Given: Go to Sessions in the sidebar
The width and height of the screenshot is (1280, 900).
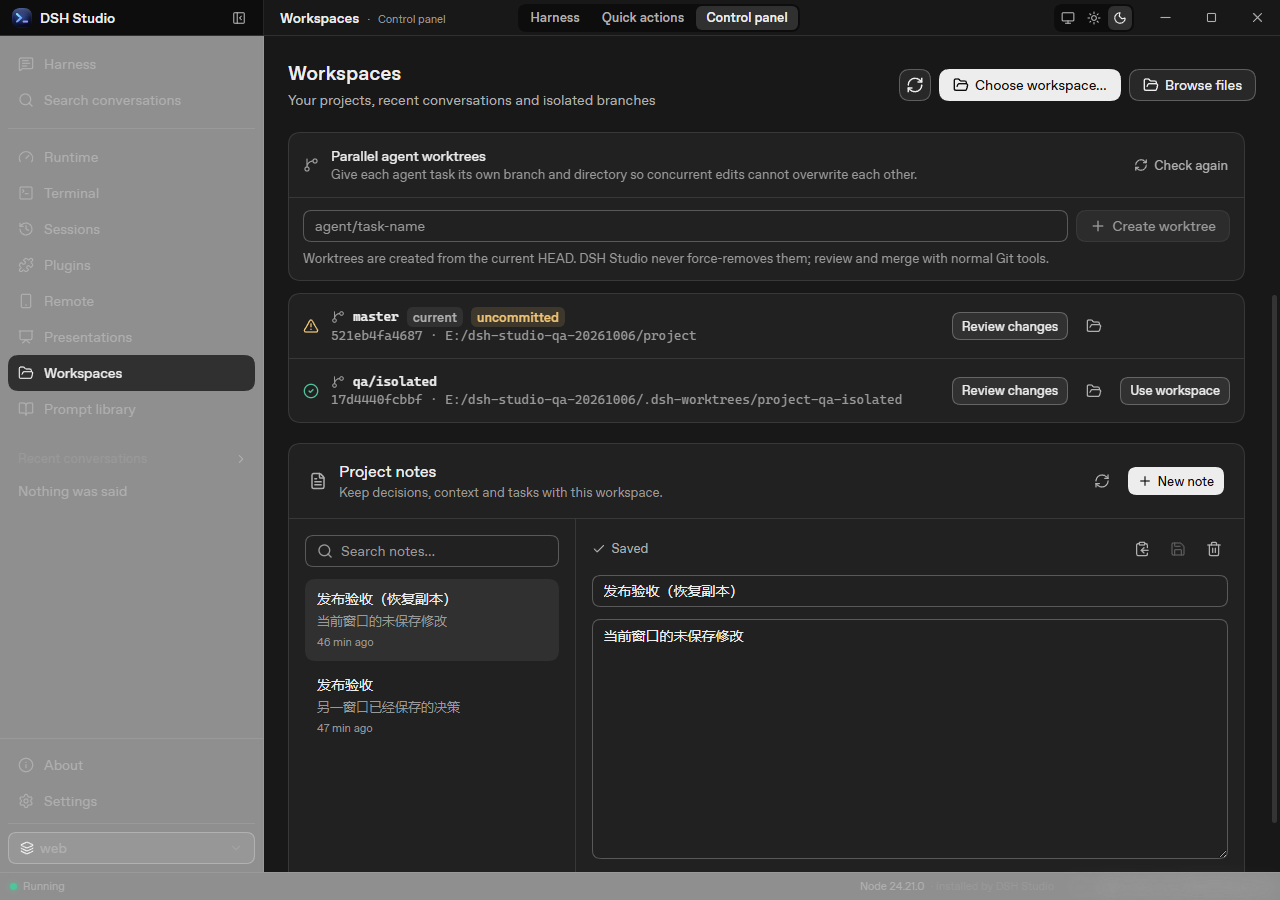Looking at the screenshot, I should (131, 229).
